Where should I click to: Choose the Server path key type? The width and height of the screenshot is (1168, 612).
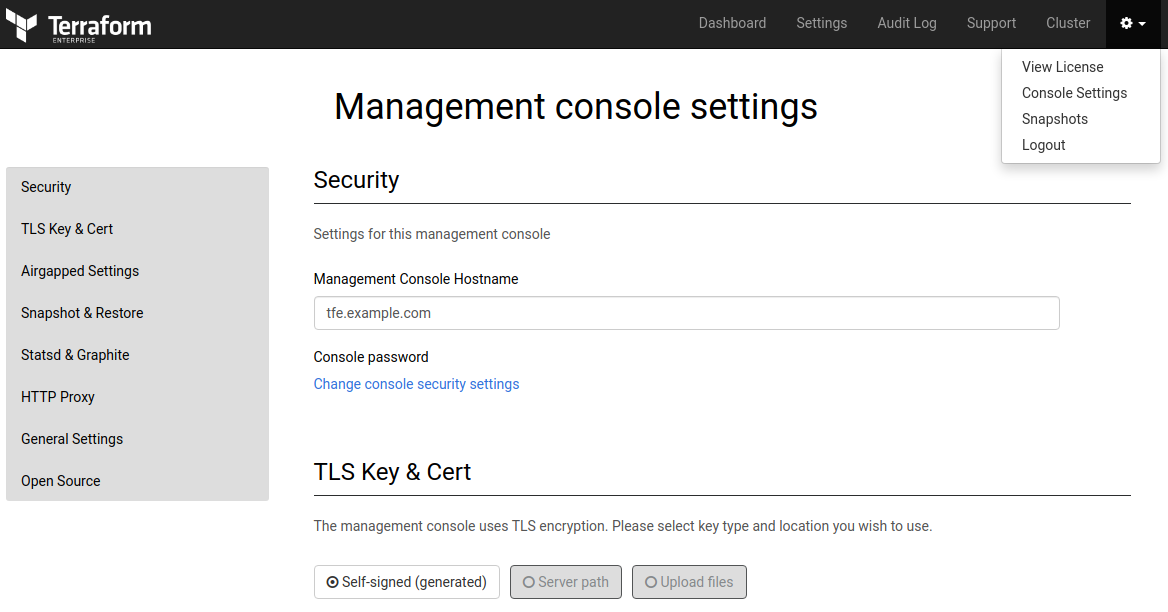pyautogui.click(x=565, y=581)
